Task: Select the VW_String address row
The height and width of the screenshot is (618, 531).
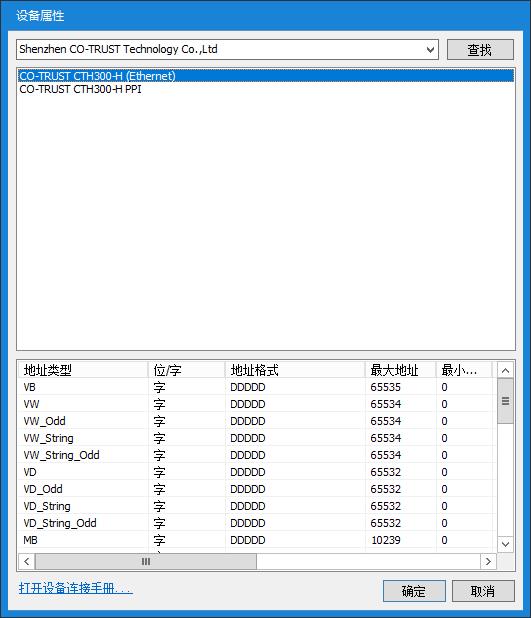Action: pos(256,438)
